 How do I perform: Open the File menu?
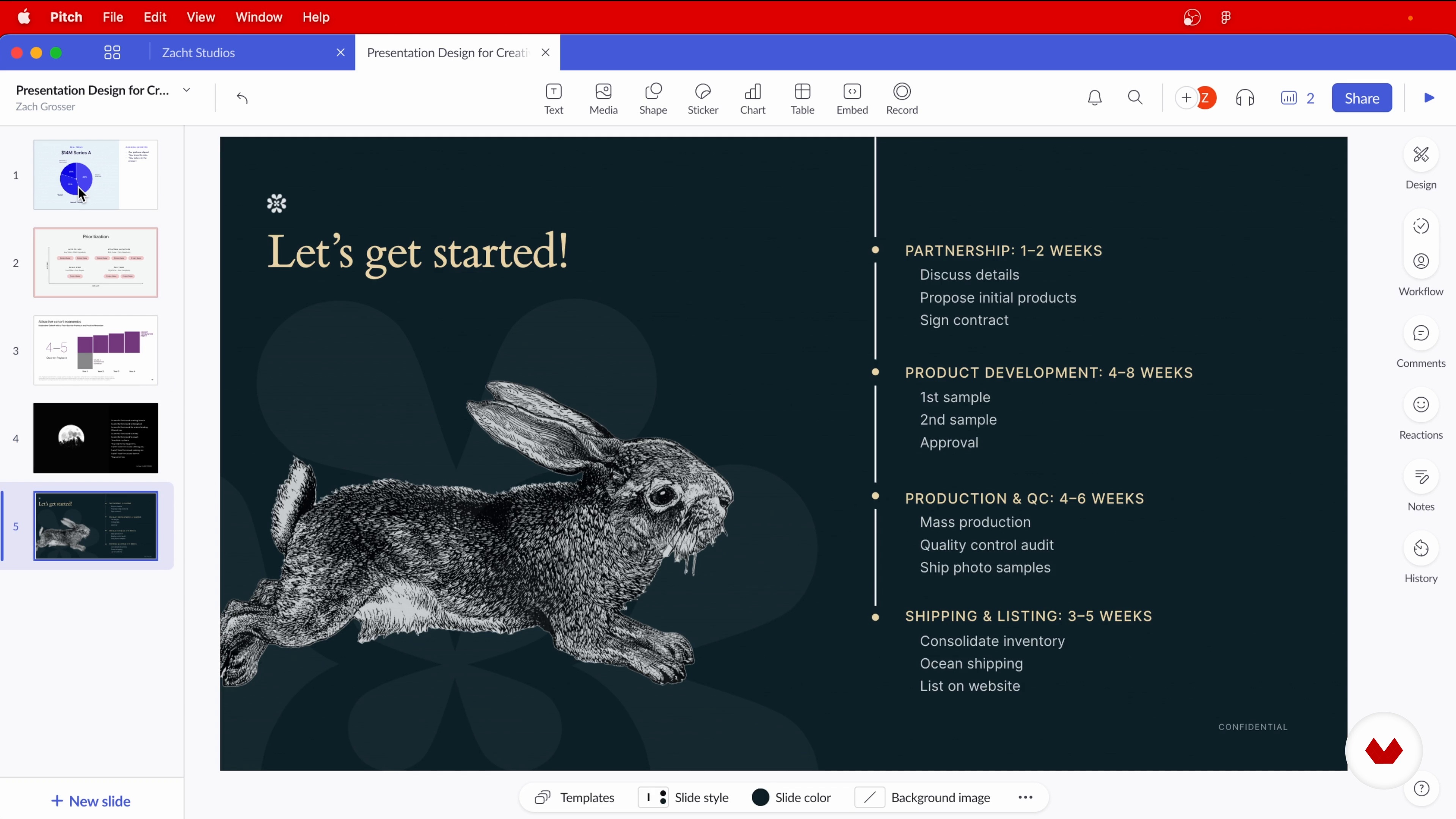pos(113,17)
